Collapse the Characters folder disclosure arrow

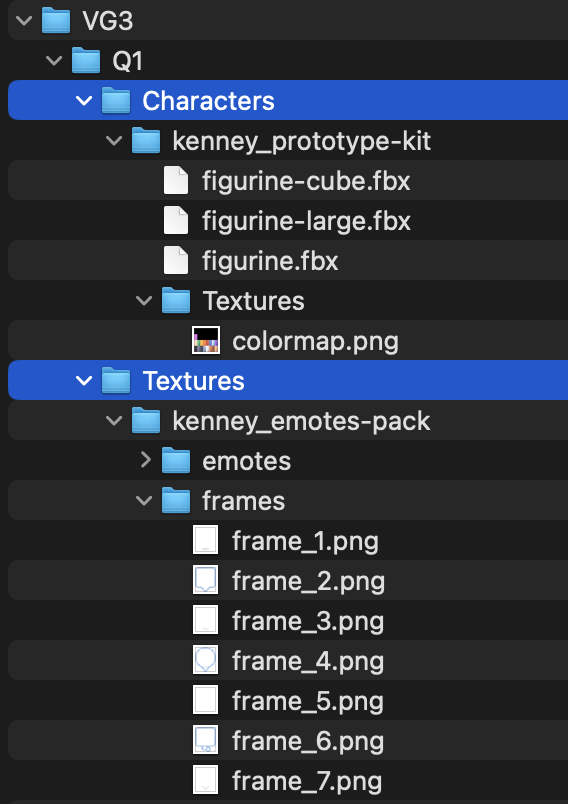click(84, 101)
